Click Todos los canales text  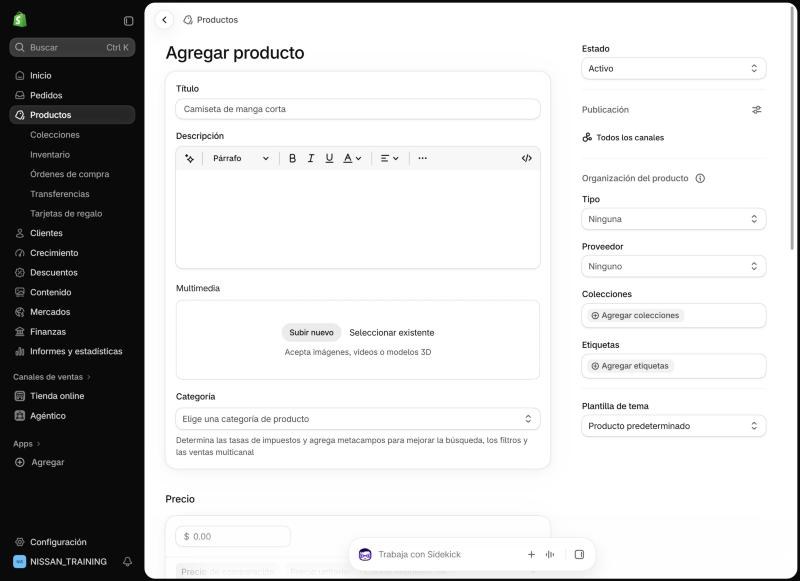tap(630, 138)
